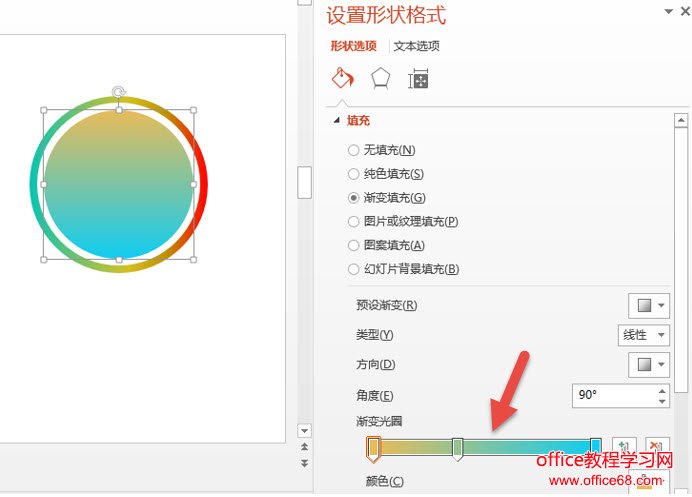The image size is (692, 497).
Task: Switch to 形状选项 tab
Action: [x=354, y=46]
